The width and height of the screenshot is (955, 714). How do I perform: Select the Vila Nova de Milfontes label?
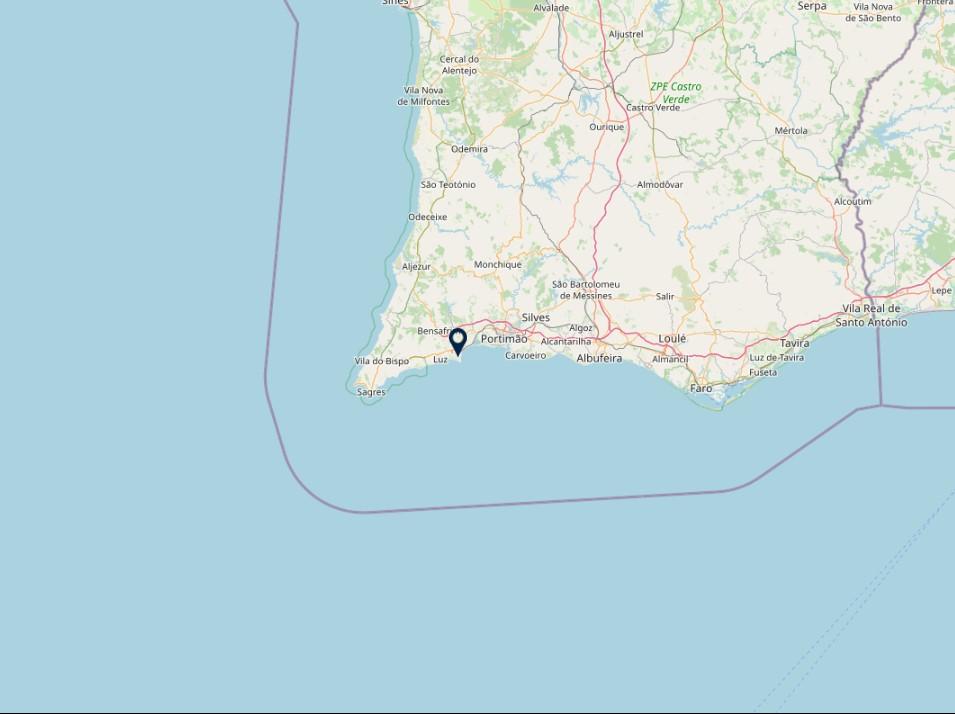pyautogui.click(x=423, y=96)
